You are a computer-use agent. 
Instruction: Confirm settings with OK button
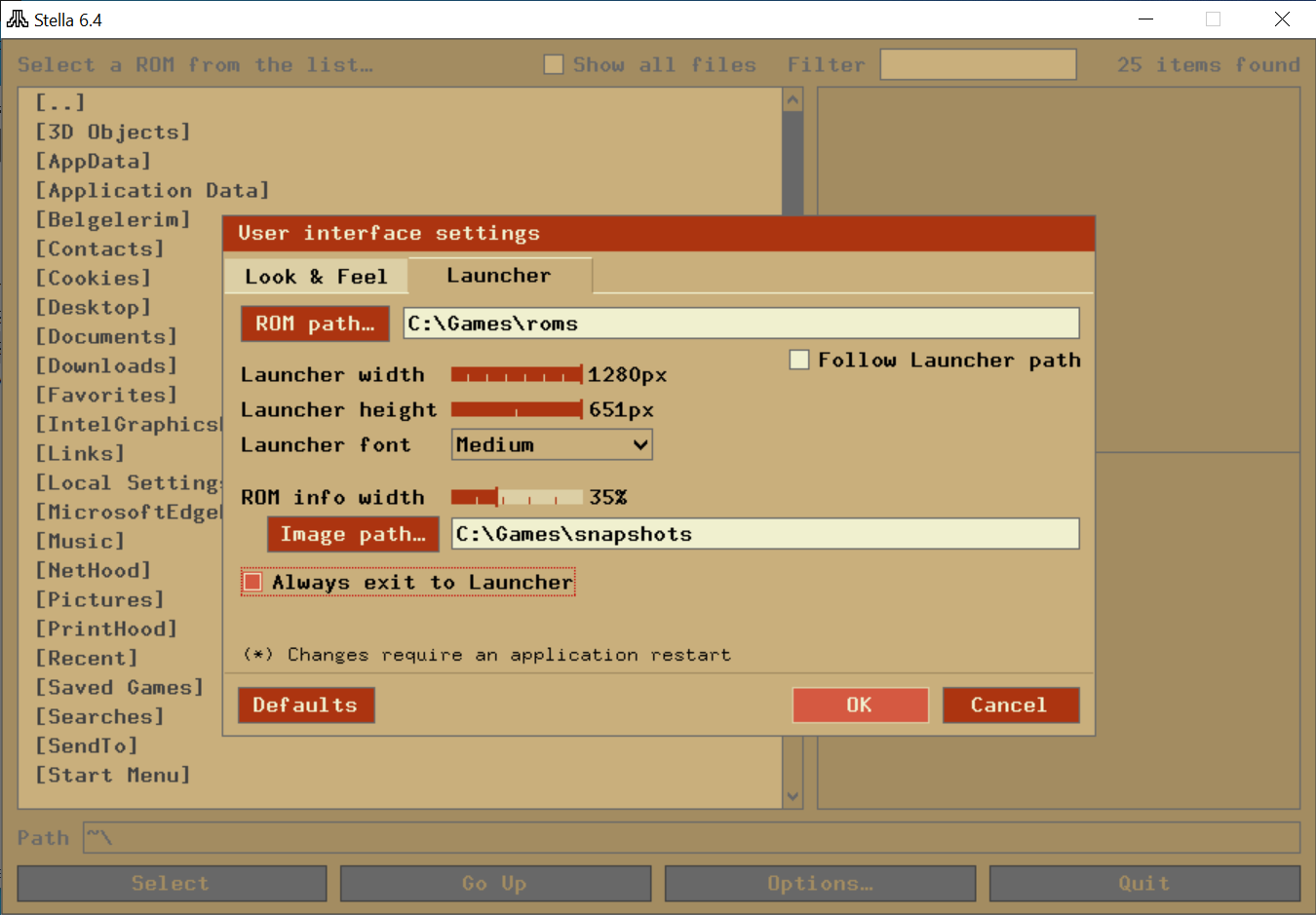click(860, 705)
